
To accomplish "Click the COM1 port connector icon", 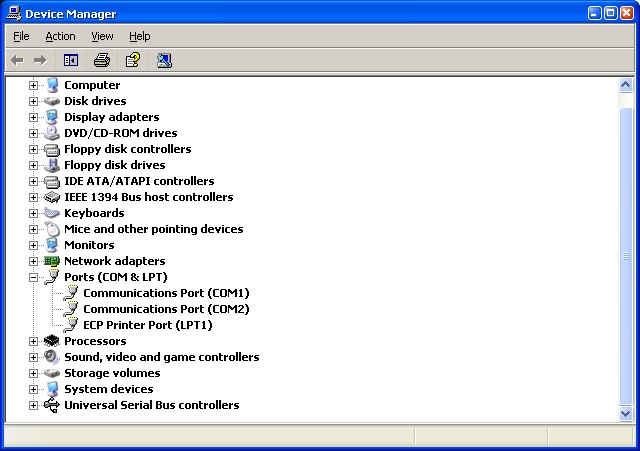I will (x=71, y=293).
